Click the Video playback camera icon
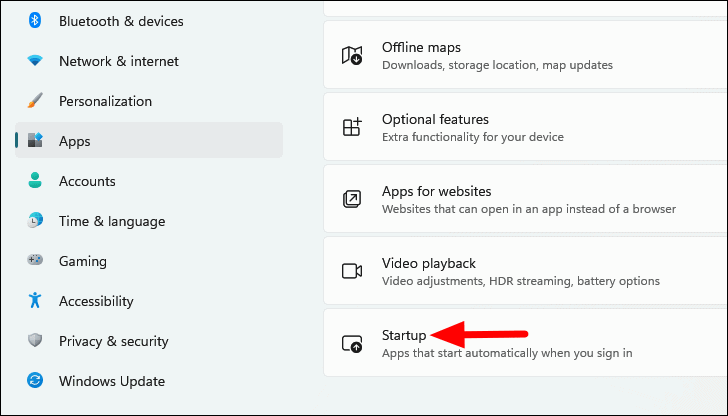 pos(352,271)
